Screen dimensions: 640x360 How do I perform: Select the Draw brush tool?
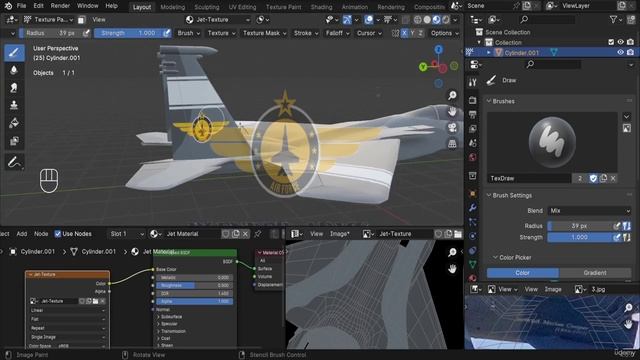point(14,53)
